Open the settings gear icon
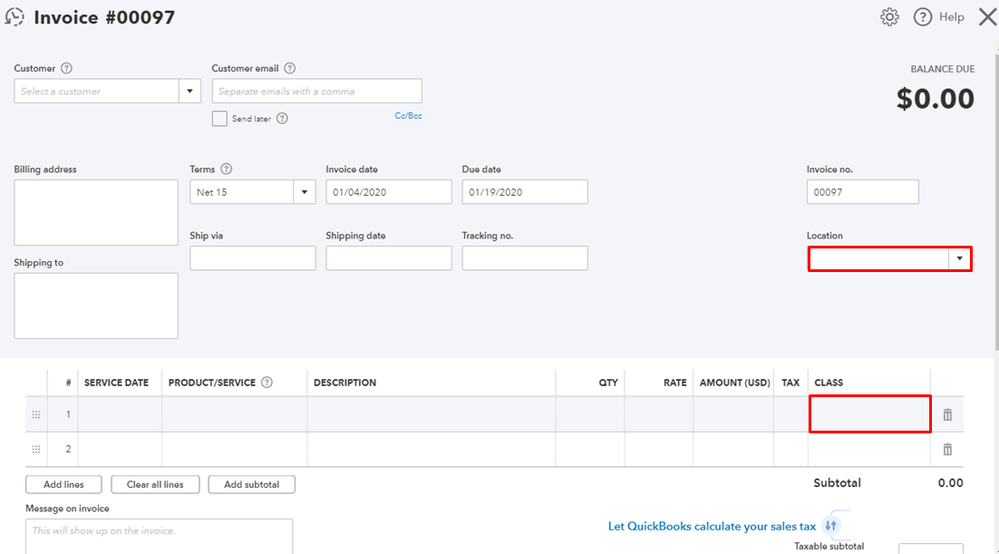 pos(889,17)
